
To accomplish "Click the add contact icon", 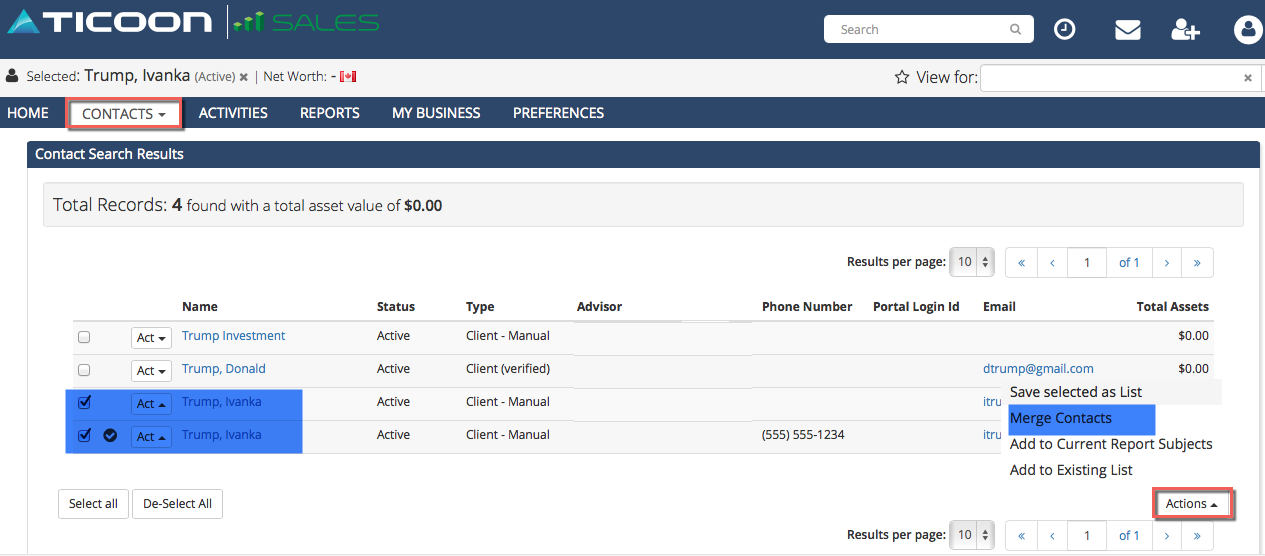I will click(1185, 30).
